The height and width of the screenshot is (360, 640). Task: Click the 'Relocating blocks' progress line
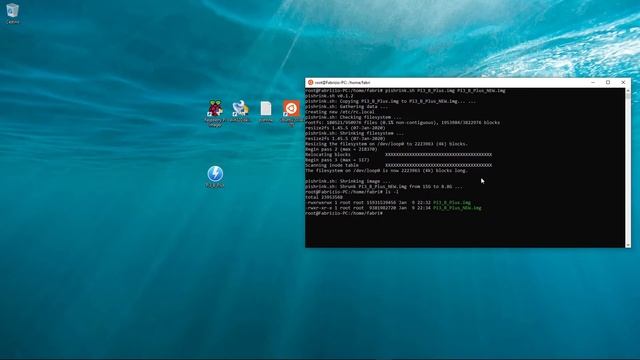pyautogui.click(x=398, y=155)
